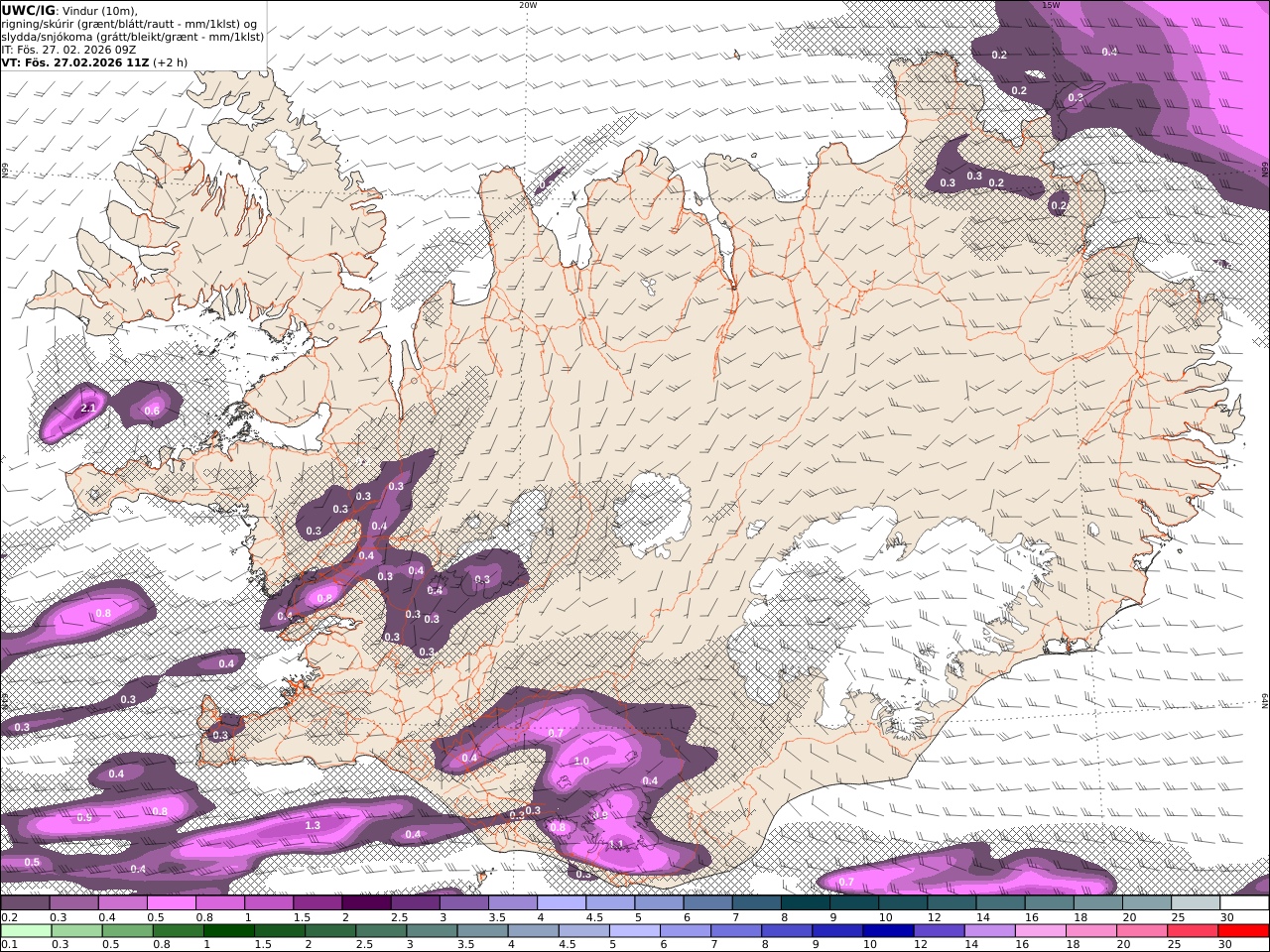
Task: Pick the white 30 snow legend swatch
Action: coord(1244,902)
